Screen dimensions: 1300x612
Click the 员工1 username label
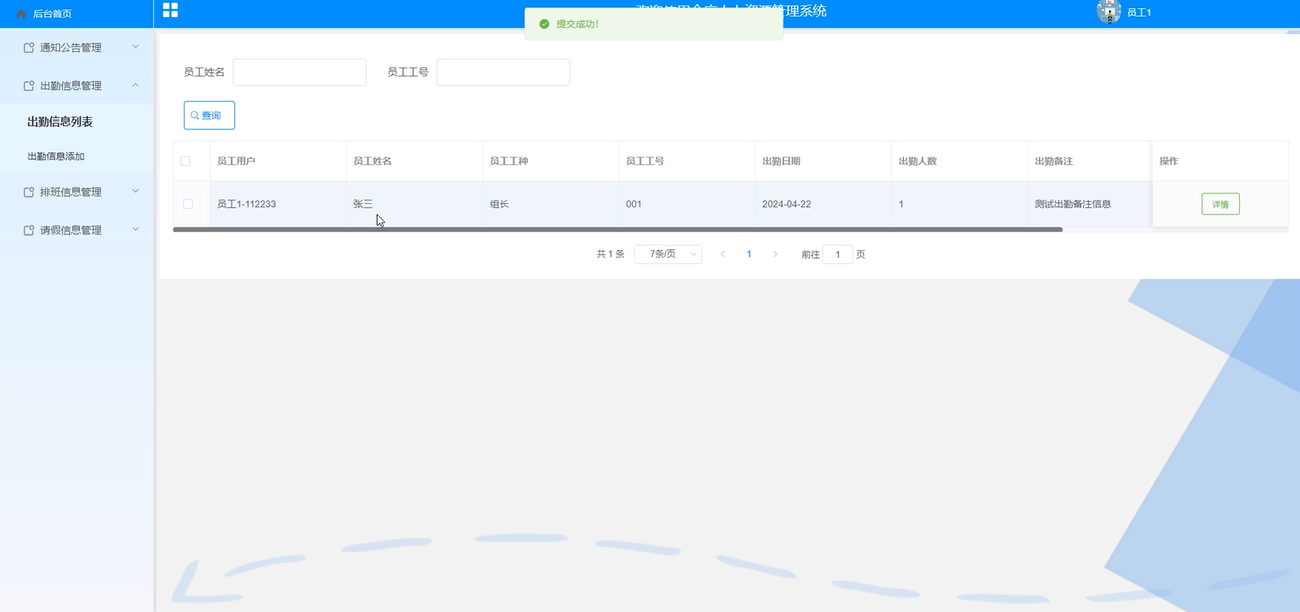click(x=1139, y=13)
